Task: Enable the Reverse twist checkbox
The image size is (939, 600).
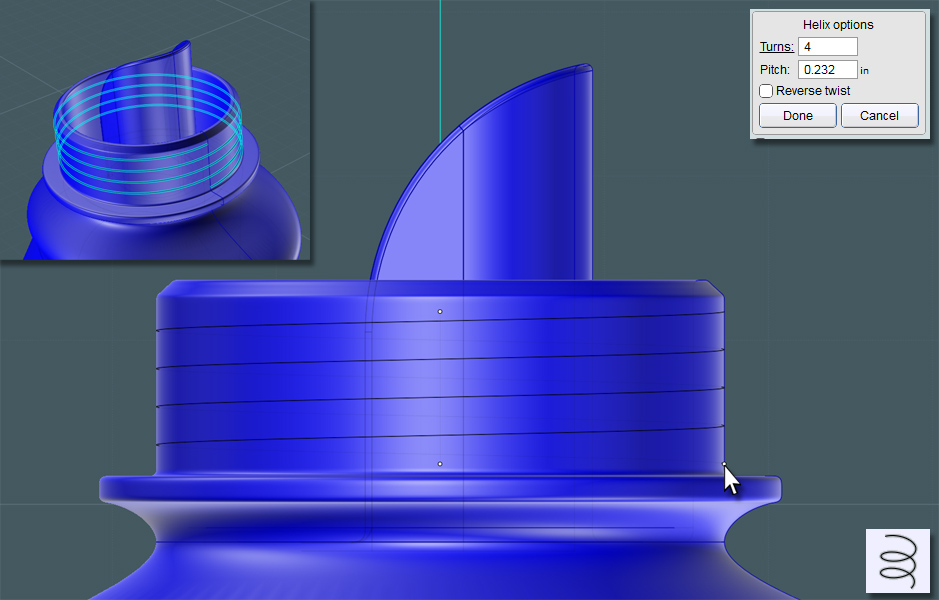Action: point(766,91)
